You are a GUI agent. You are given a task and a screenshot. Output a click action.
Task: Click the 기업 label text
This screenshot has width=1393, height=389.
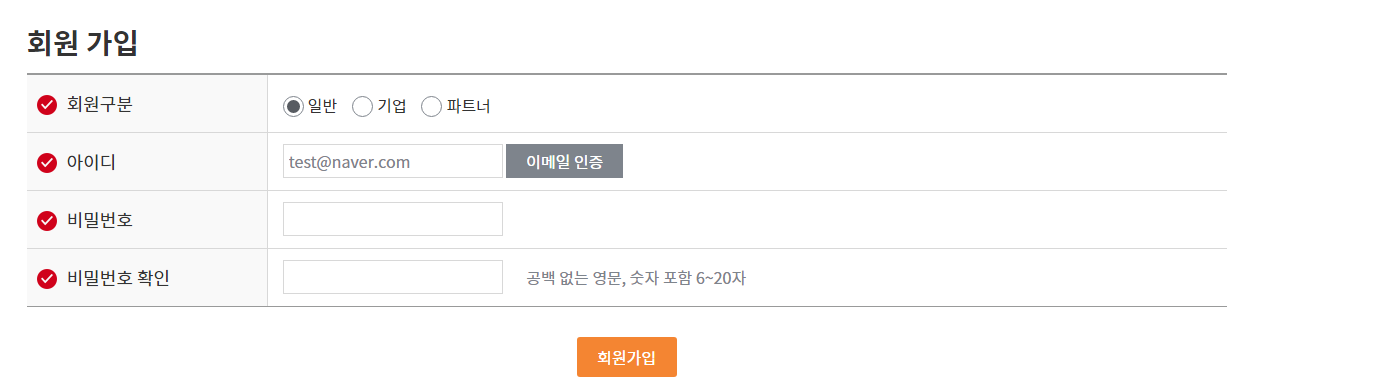coord(392,106)
